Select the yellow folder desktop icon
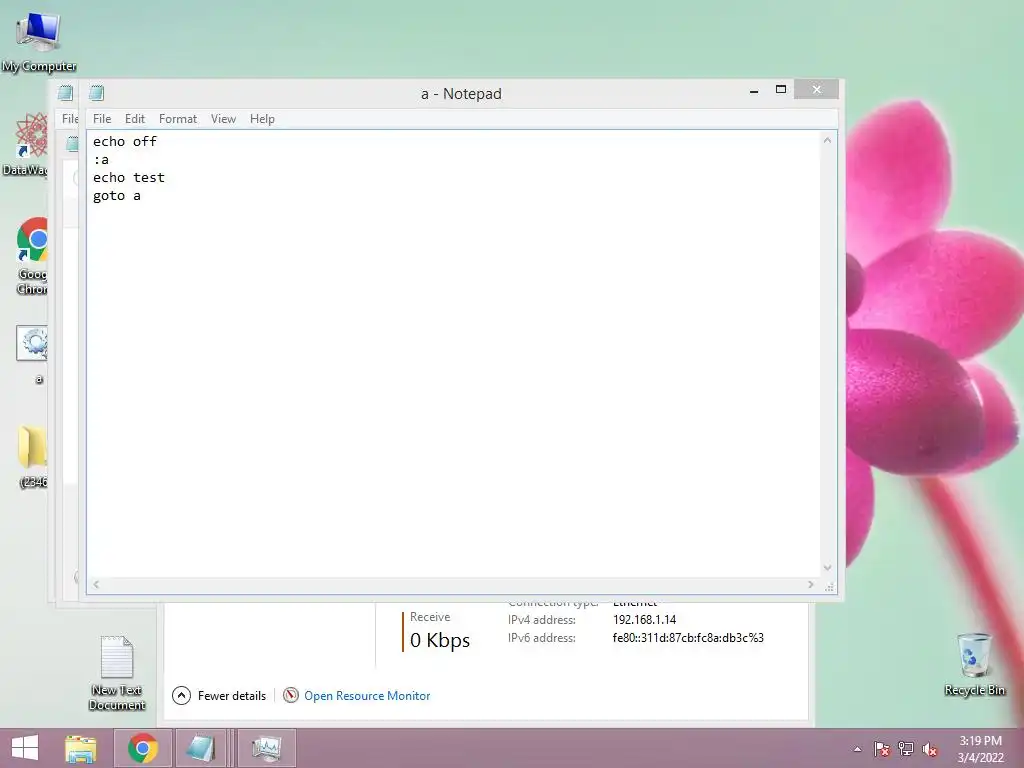1024x768 pixels. tap(33, 456)
